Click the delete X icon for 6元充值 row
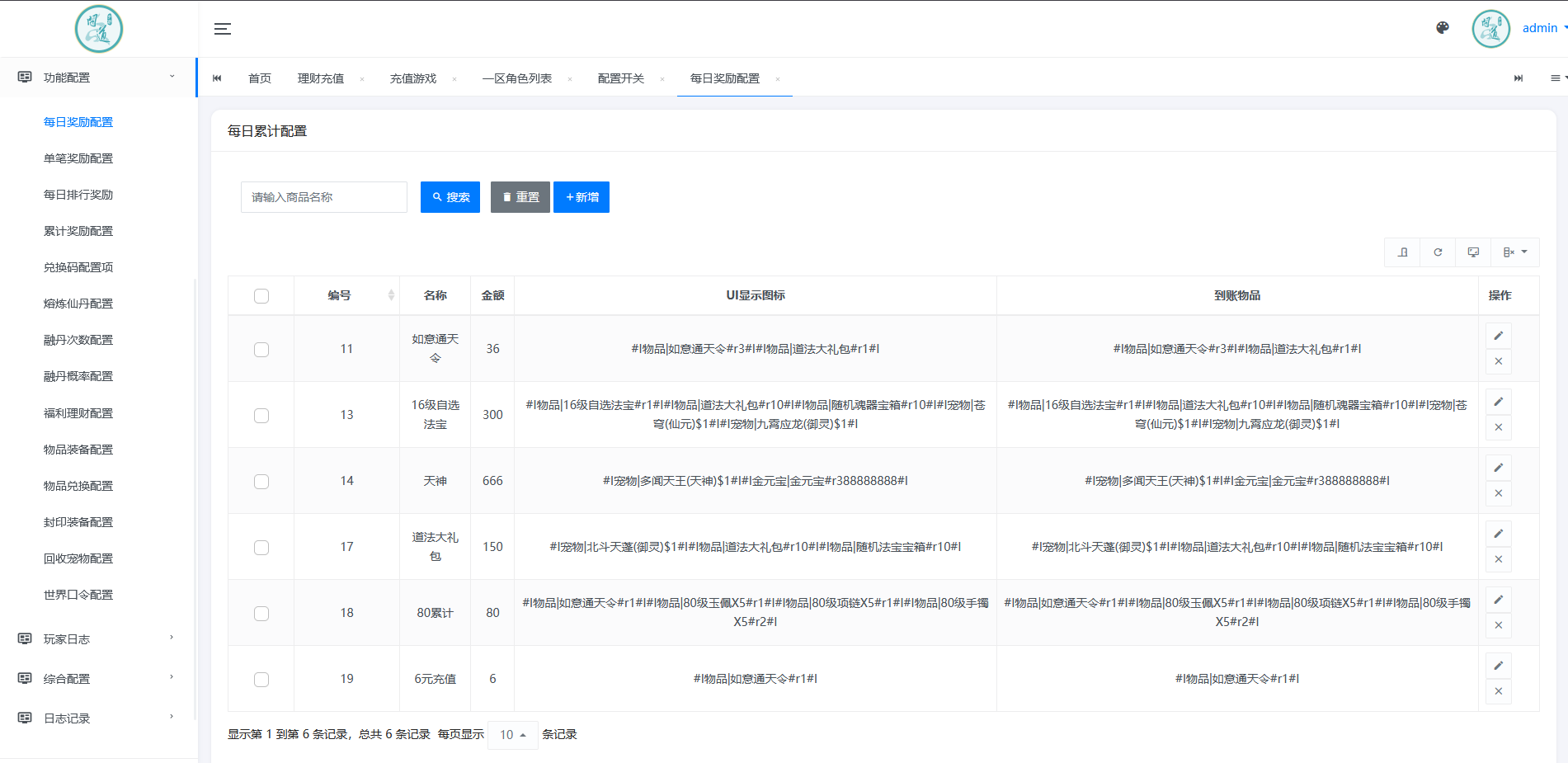This screenshot has width=1568, height=763. [x=1498, y=691]
